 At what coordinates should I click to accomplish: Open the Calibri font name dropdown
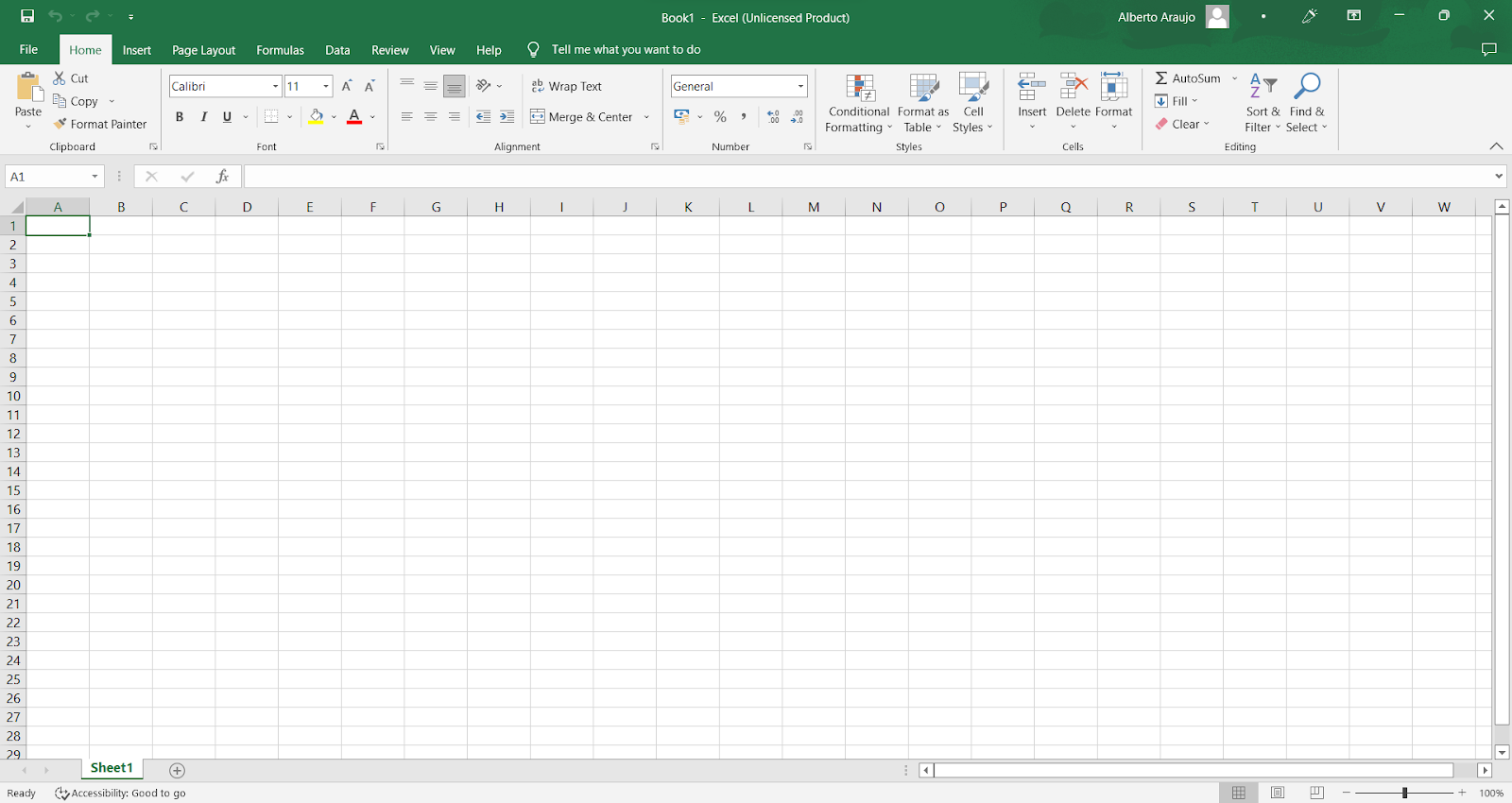click(276, 86)
